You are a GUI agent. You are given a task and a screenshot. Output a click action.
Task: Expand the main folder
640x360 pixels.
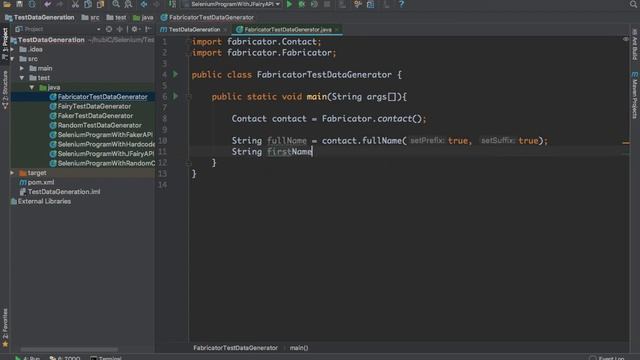(x=22, y=68)
